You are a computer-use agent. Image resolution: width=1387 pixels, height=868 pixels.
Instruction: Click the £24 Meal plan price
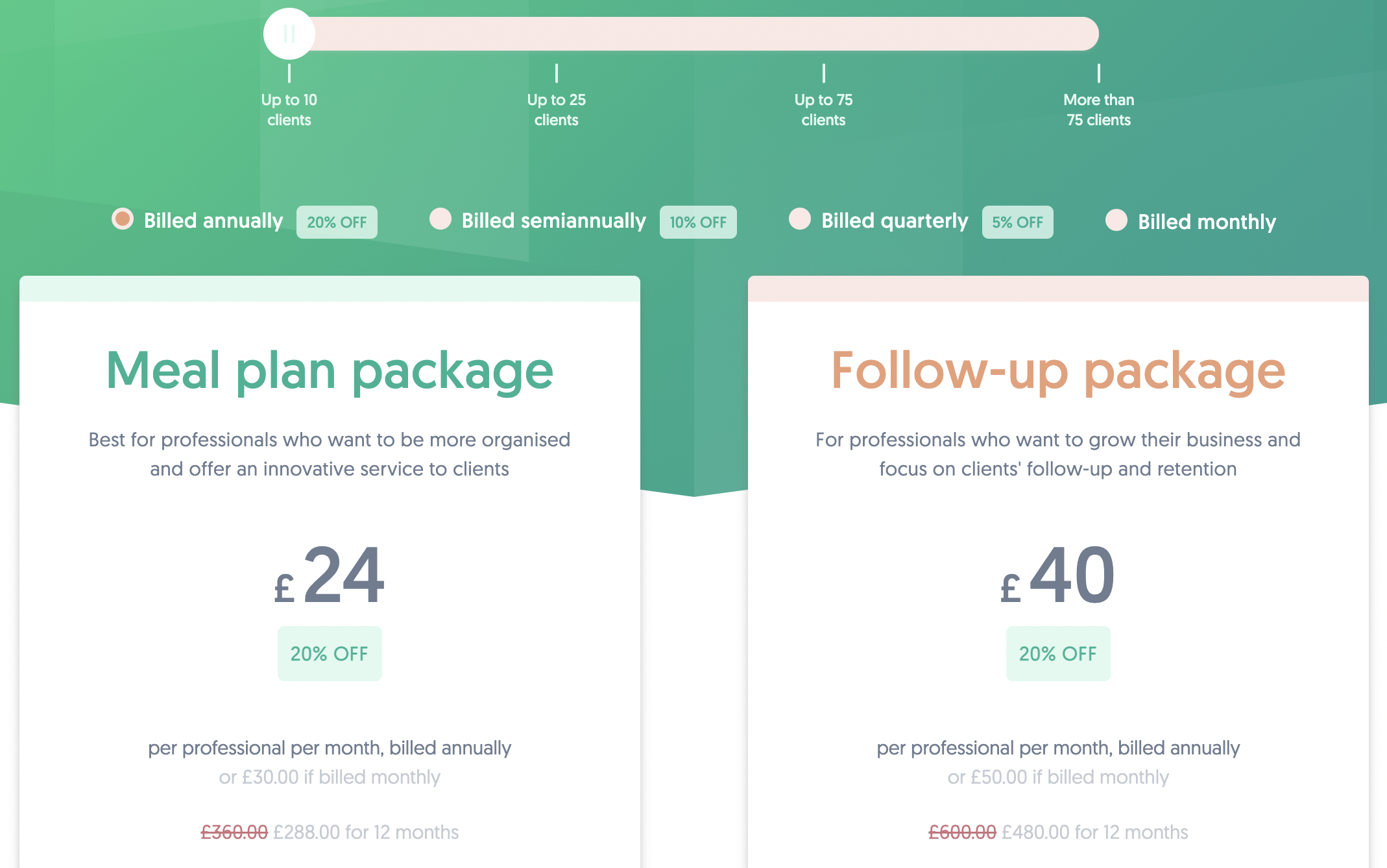(330, 576)
